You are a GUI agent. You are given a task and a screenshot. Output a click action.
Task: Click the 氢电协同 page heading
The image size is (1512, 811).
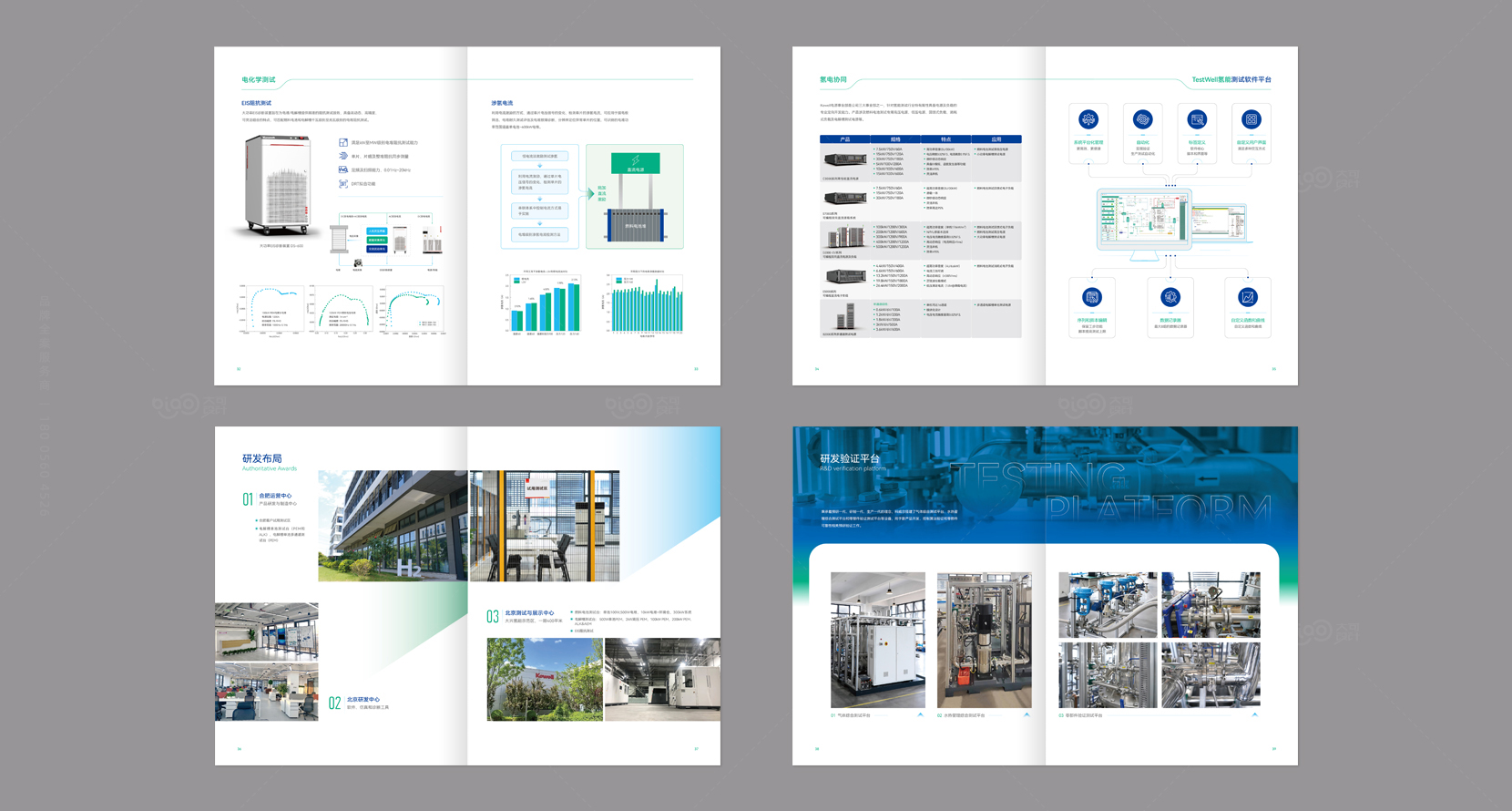[833, 80]
